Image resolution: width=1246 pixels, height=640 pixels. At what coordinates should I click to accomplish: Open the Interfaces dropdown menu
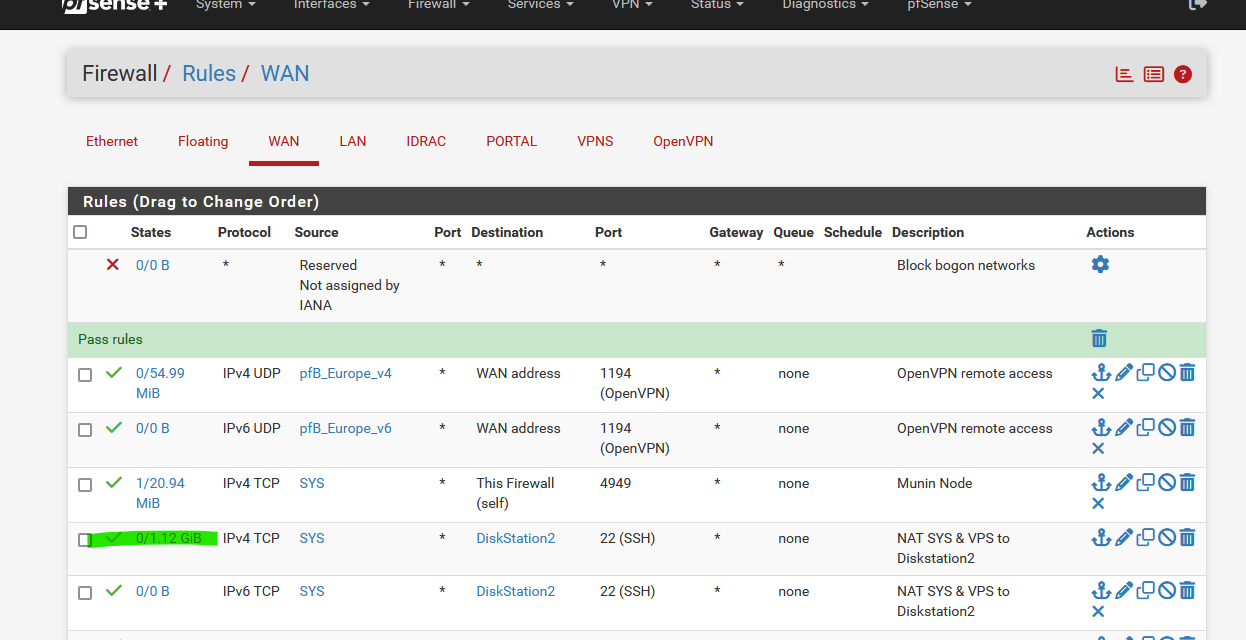tap(332, 5)
